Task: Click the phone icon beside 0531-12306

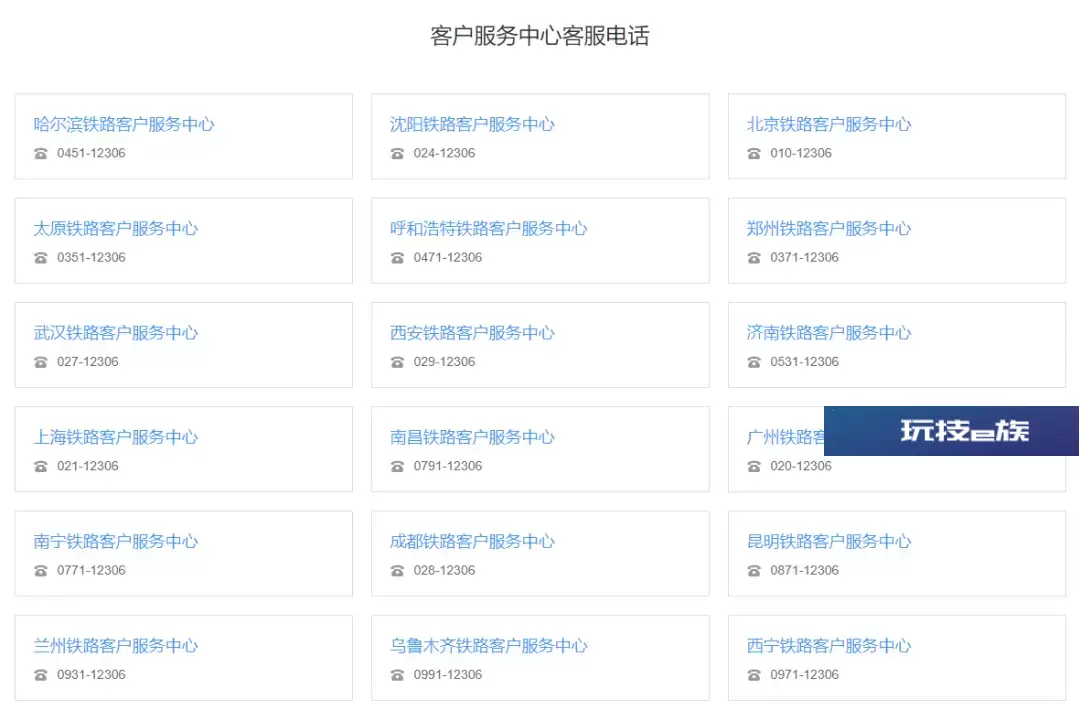Action: (x=754, y=362)
